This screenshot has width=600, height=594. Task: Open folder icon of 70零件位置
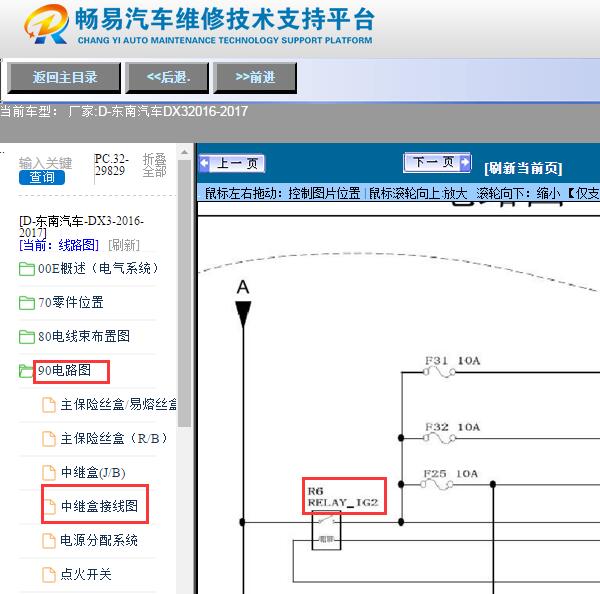[x=27, y=303]
